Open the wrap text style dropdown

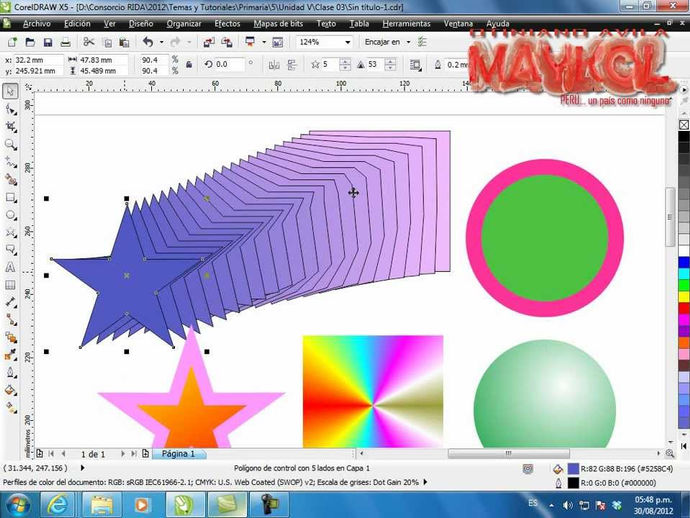(415, 65)
